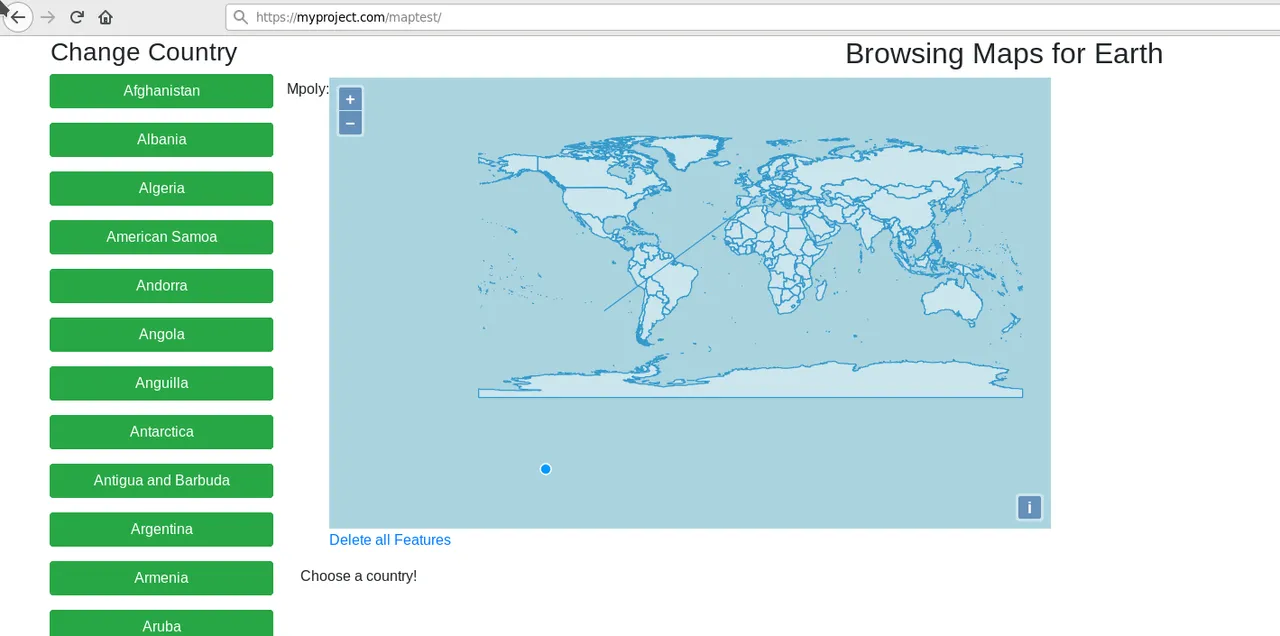Click the 'Mpoly:' label
Viewport: 1280px width, 636px height.
pos(308,89)
